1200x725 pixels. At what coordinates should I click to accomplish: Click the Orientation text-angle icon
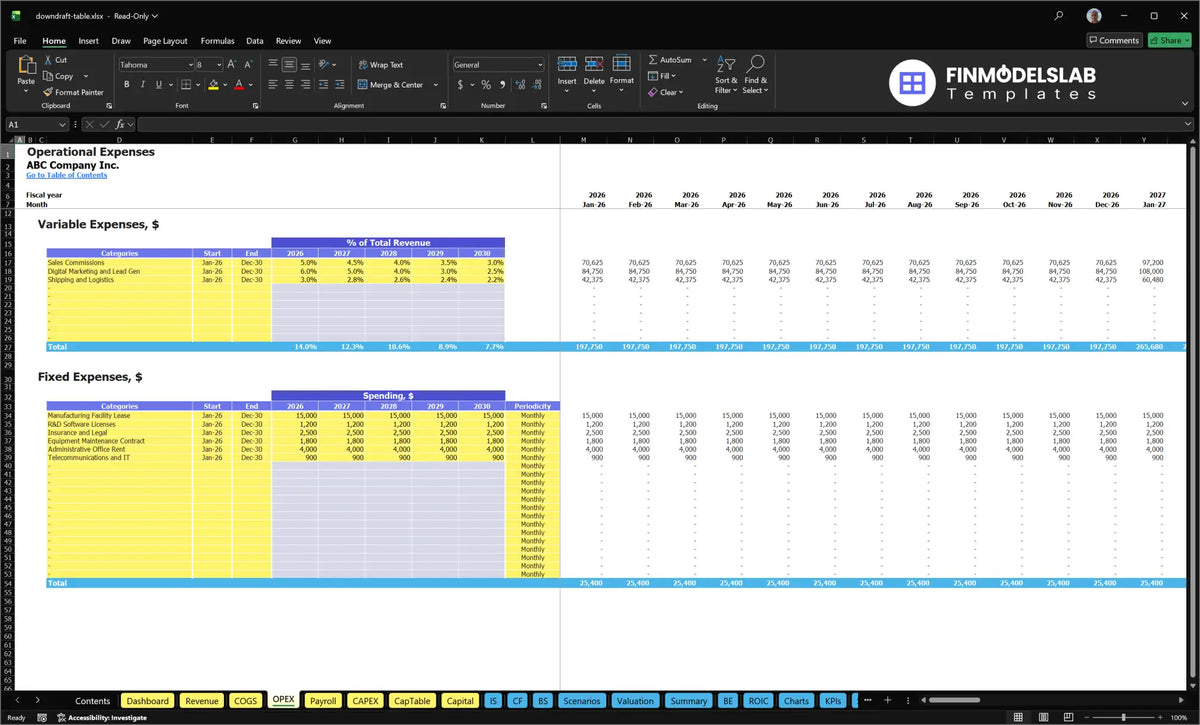326,64
